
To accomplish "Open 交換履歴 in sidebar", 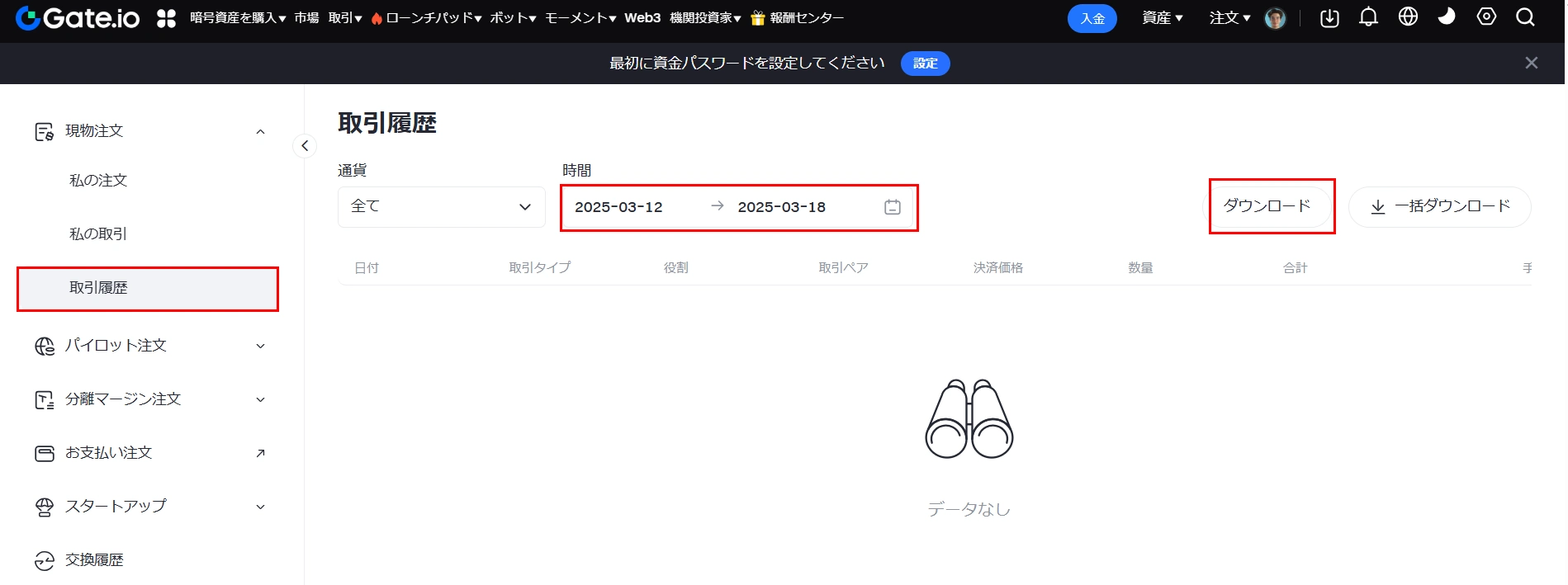I will tap(94, 560).
